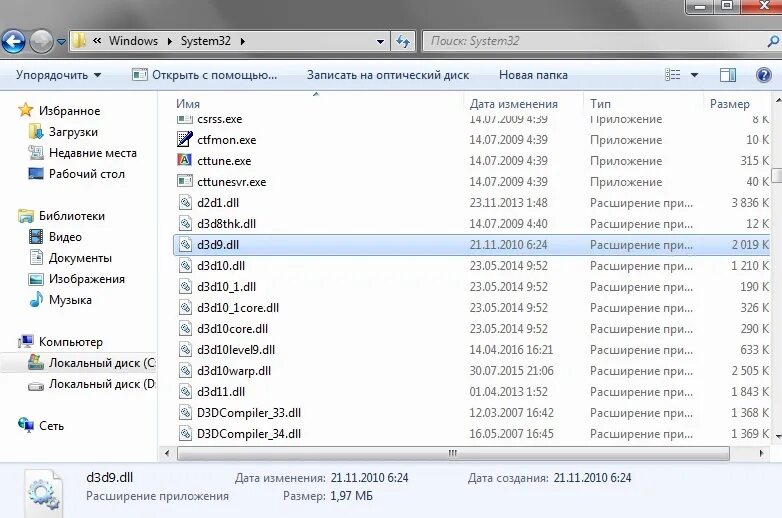
Task: Click the d3d9.dll file icon
Action: pyautogui.click(x=185, y=244)
